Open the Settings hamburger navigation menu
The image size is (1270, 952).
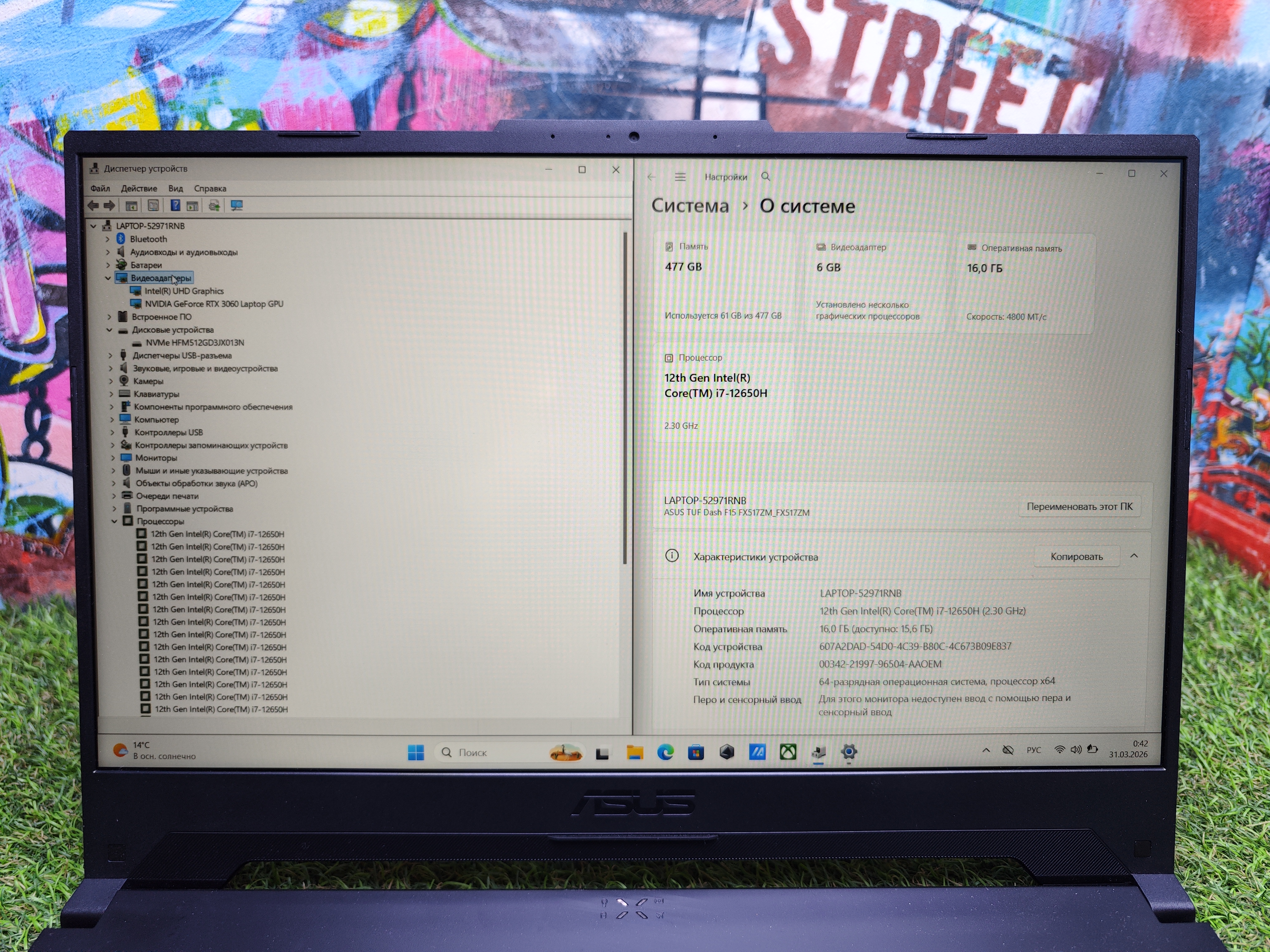[x=680, y=177]
